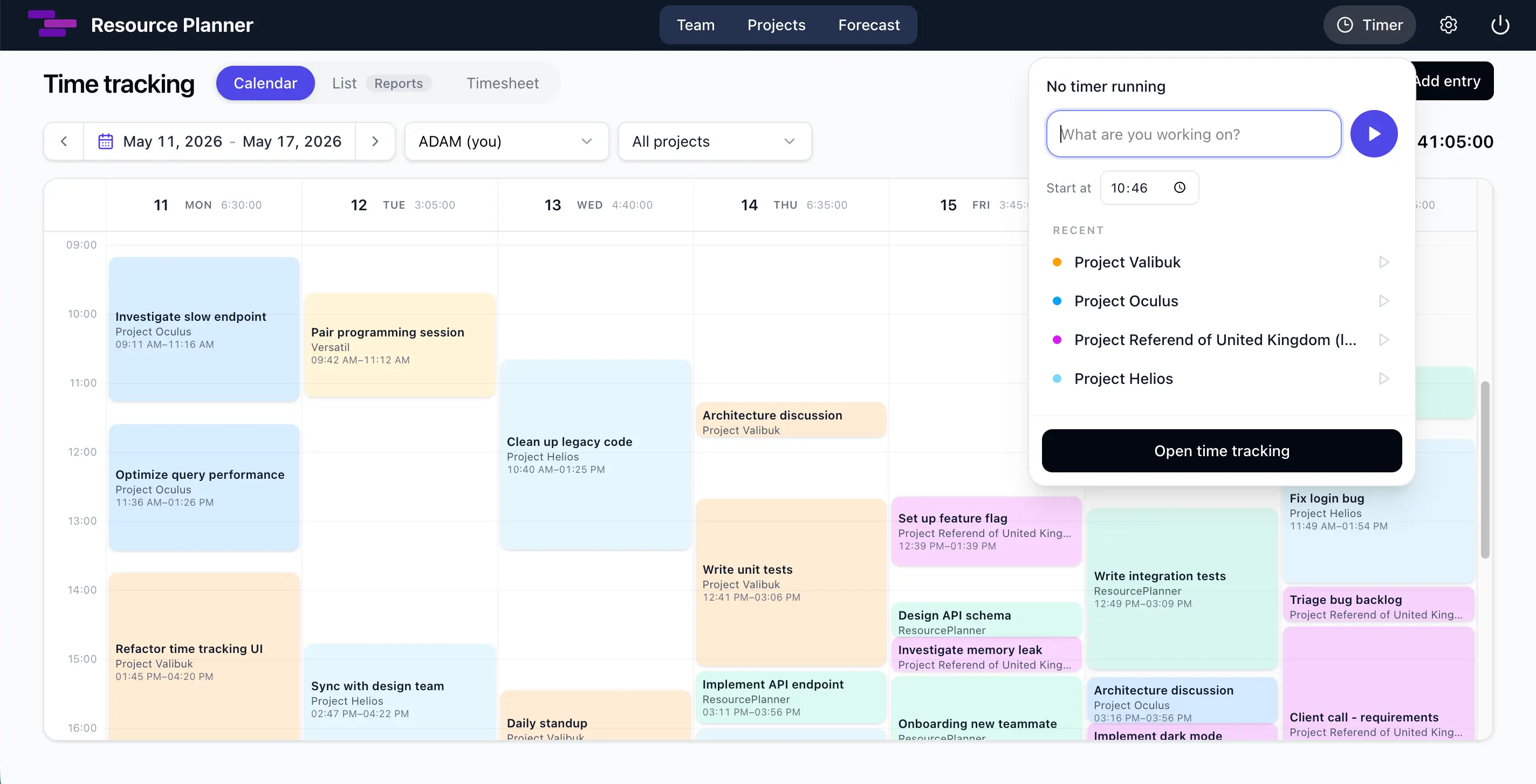
Task: Open Architecture discussion Project Oculus entry
Action: (x=1182, y=701)
